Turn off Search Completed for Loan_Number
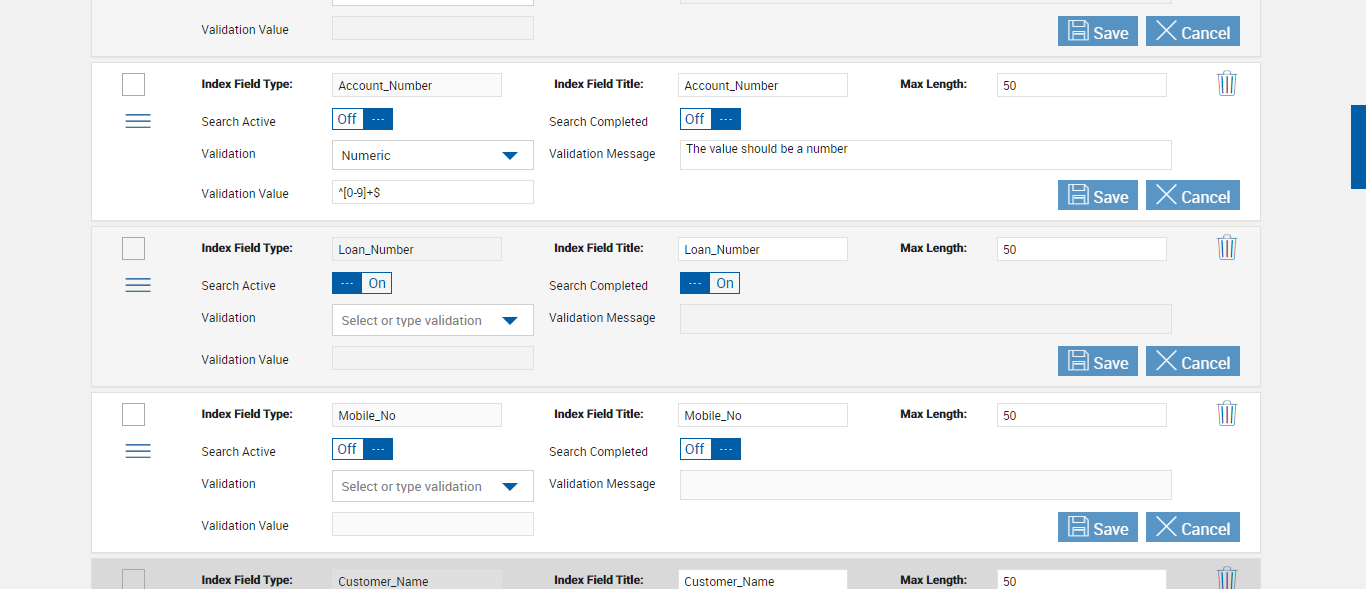Viewport: 1366px width, 589px height. [710, 284]
